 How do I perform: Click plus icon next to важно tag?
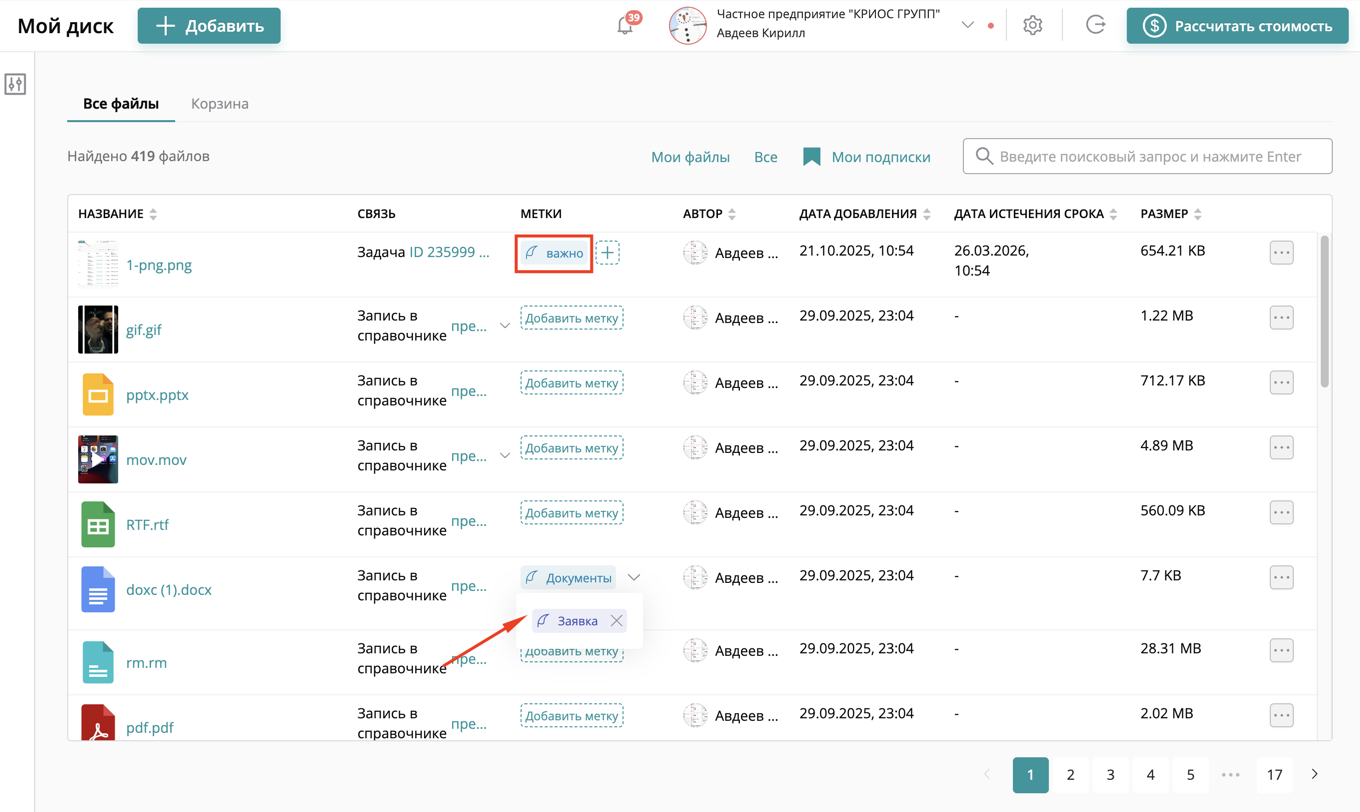(607, 253)
